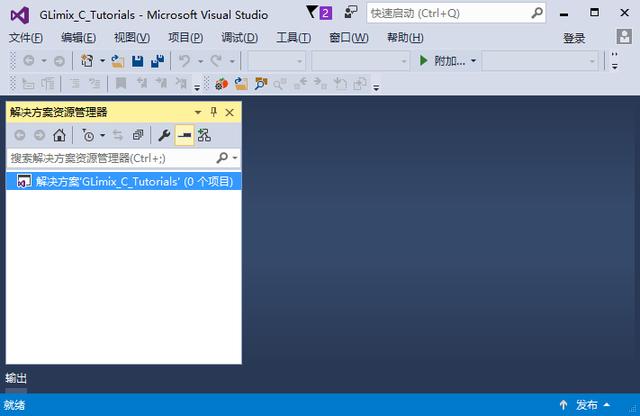Click the 登录 sign-in link

(574, 38)
